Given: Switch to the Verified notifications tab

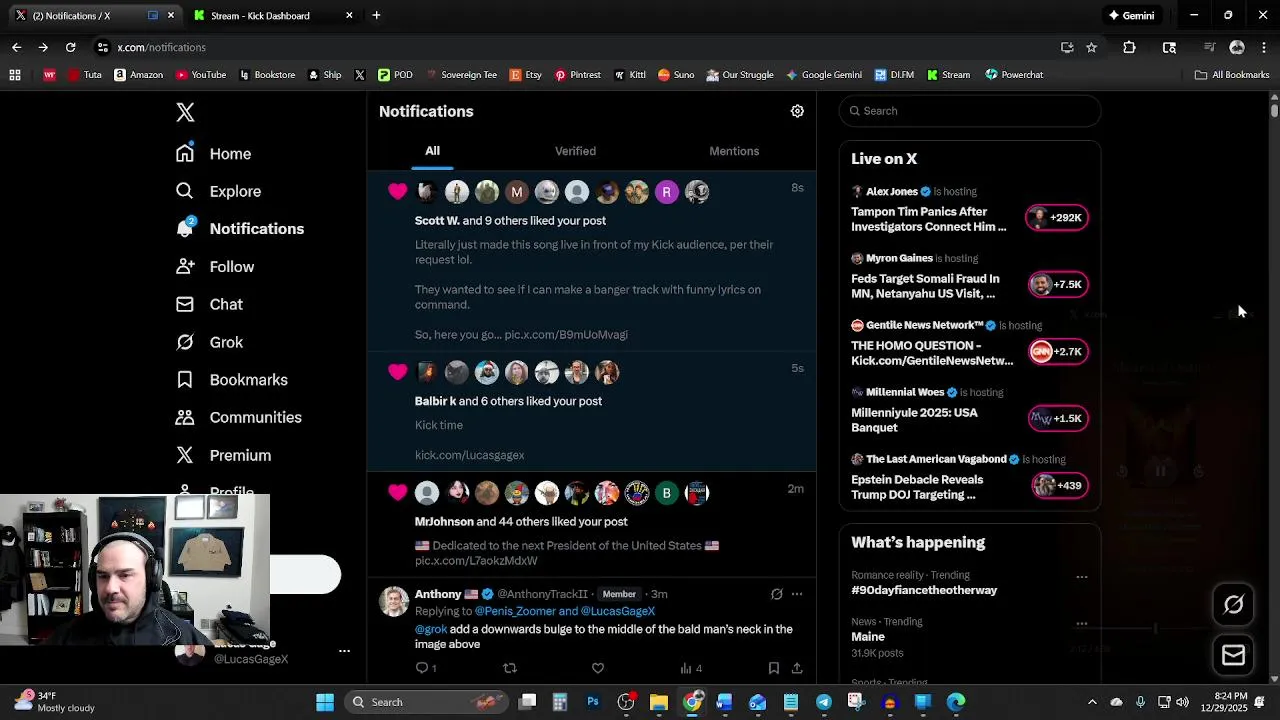Looking at the screenshot, I should point(575,151).
